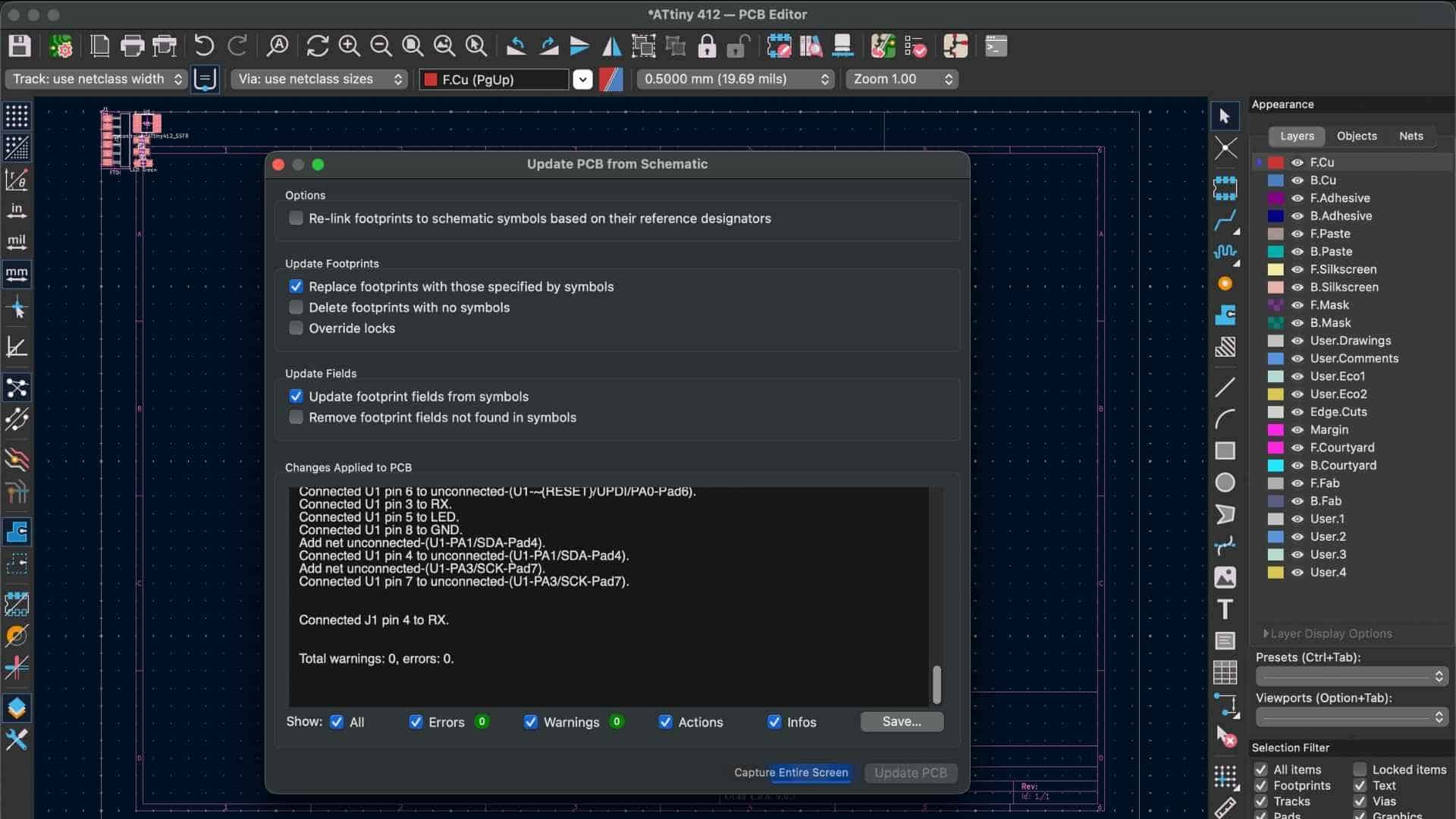The image size is (1456, 819).
Task: Open the Zoom 1.00 dropdown
Action: (x=902, y=79)
